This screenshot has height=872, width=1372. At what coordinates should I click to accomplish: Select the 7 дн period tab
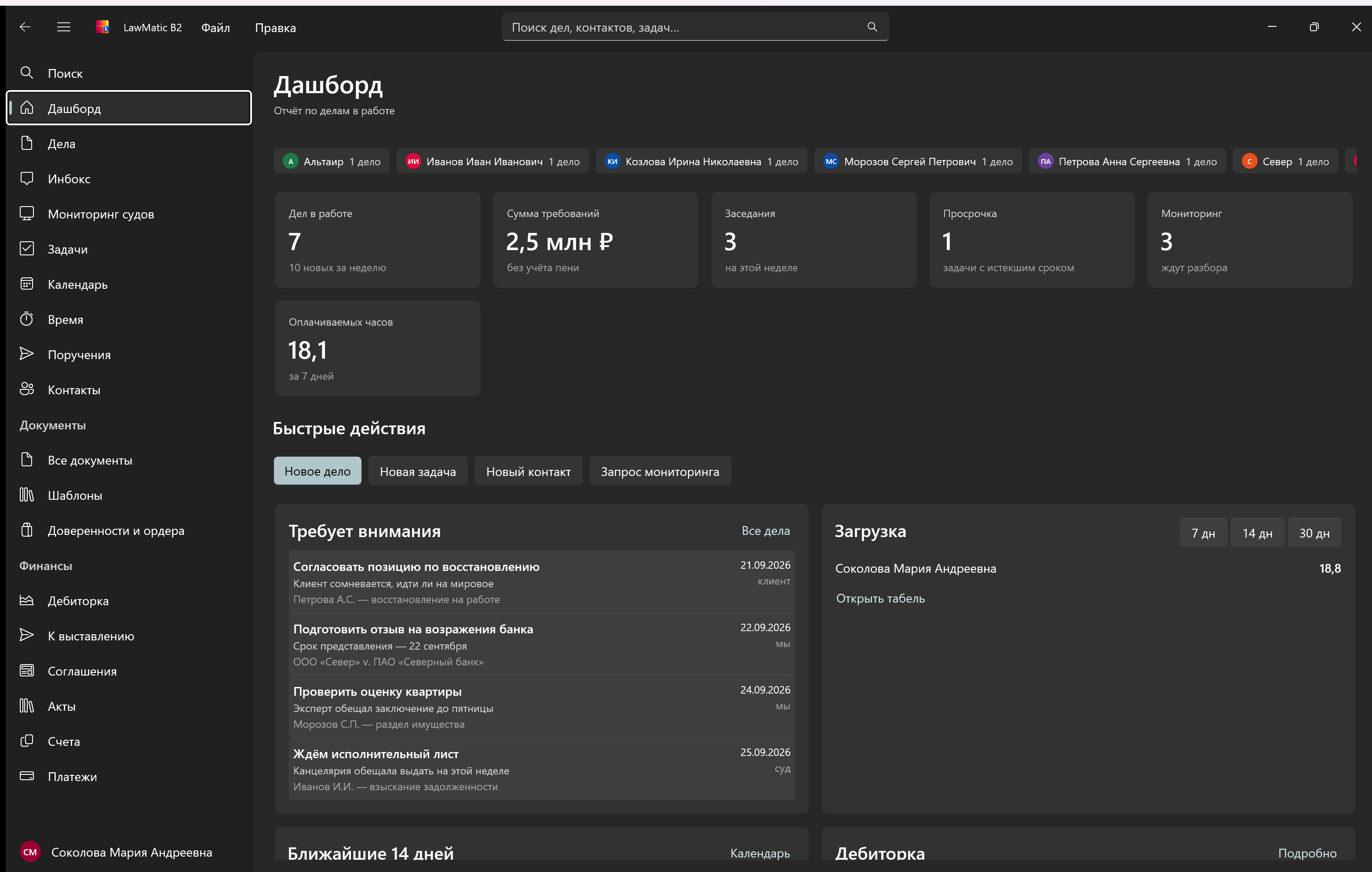(x=1203, y=533)
